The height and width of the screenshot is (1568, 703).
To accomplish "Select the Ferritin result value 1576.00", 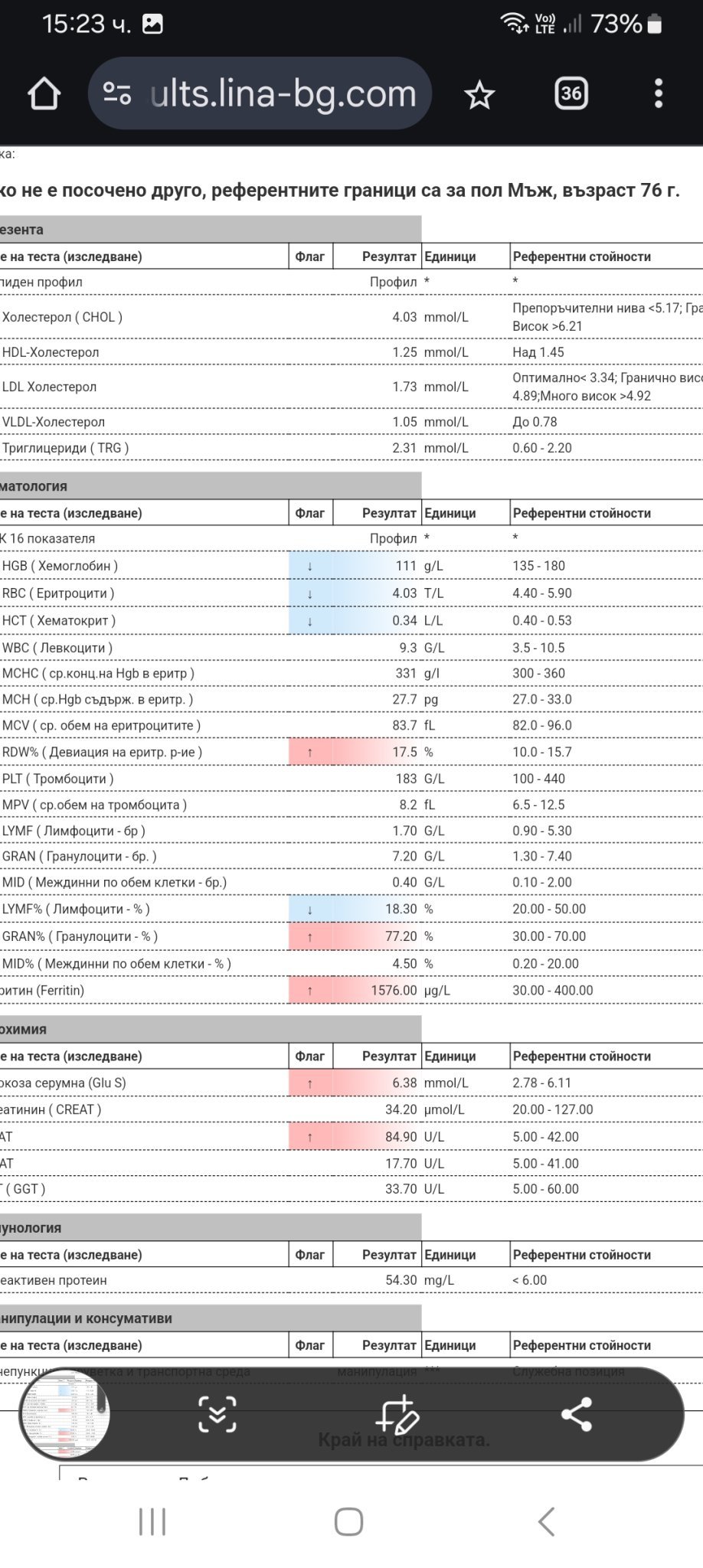I will click(x=394, y=991).
